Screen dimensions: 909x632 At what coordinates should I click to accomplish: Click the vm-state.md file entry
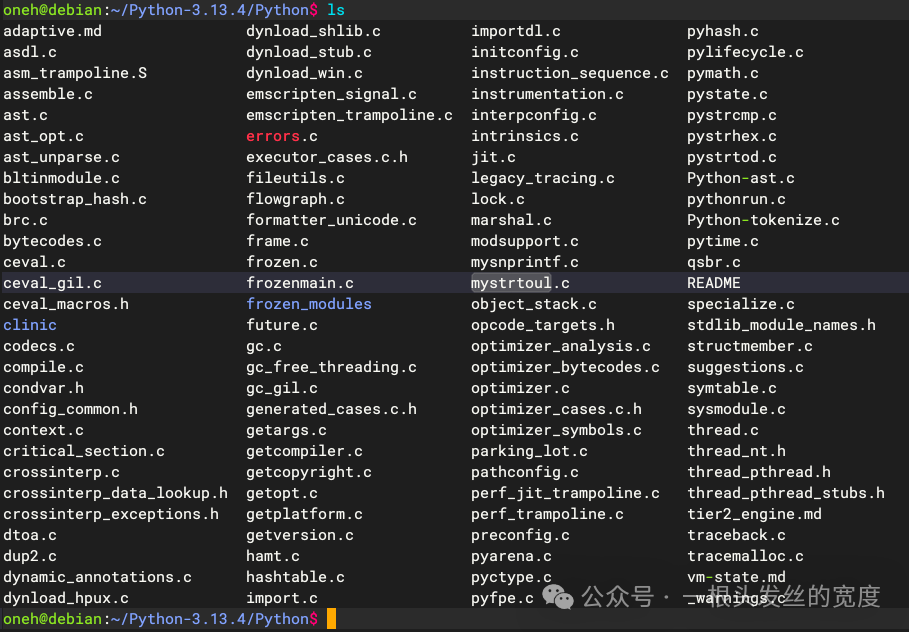click(736, 577)
